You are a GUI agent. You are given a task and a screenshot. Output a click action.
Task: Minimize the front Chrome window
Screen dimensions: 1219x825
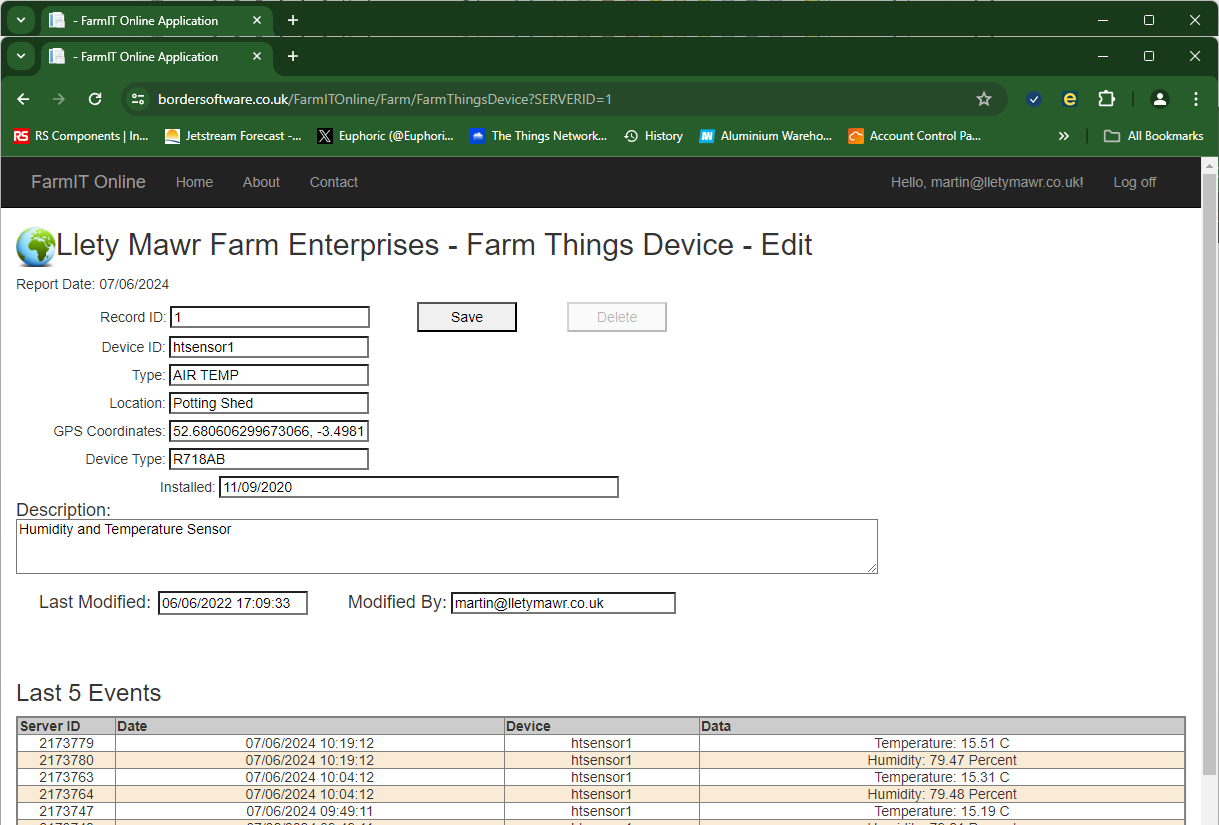(x=1103, y=56)
